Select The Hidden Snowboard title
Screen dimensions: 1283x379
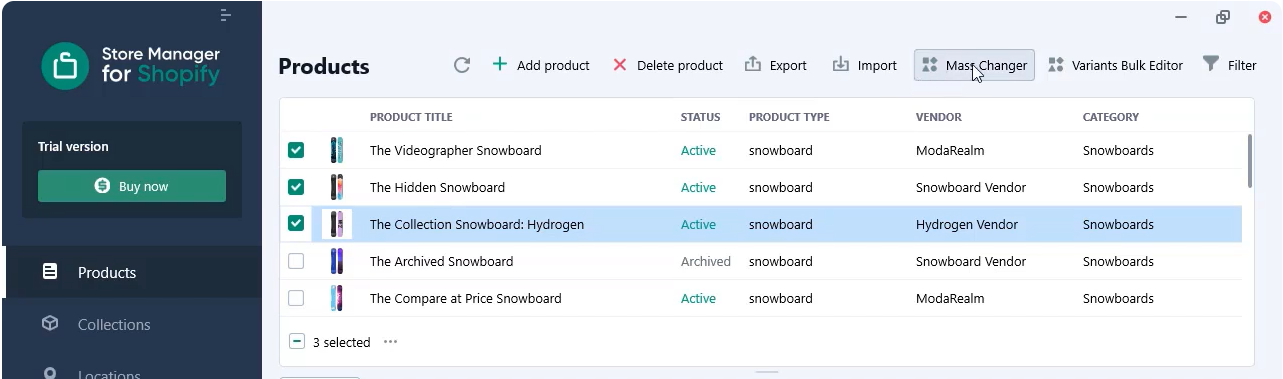(437, 187)
